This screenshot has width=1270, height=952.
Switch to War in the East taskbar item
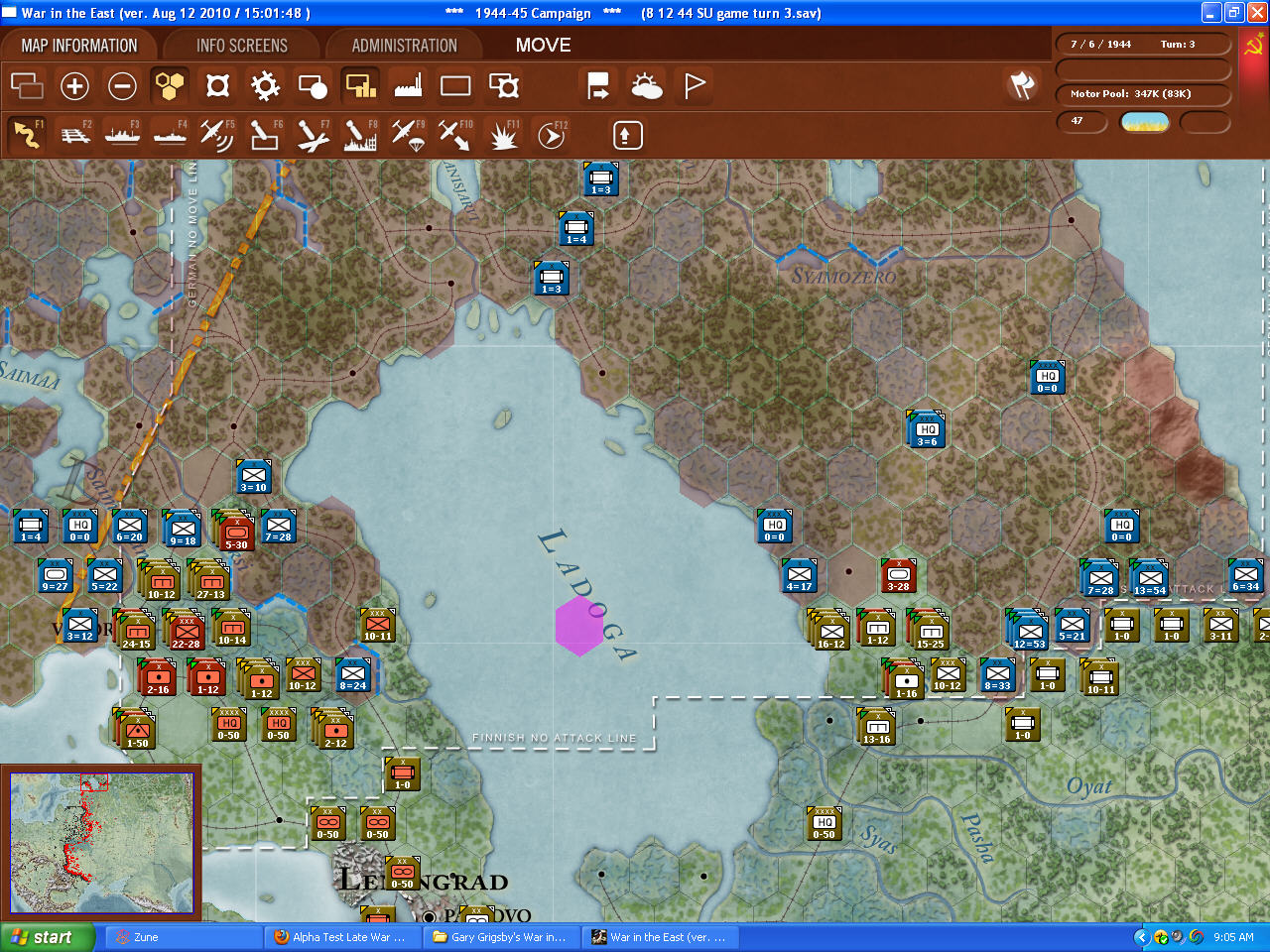[x=662, y=937]
